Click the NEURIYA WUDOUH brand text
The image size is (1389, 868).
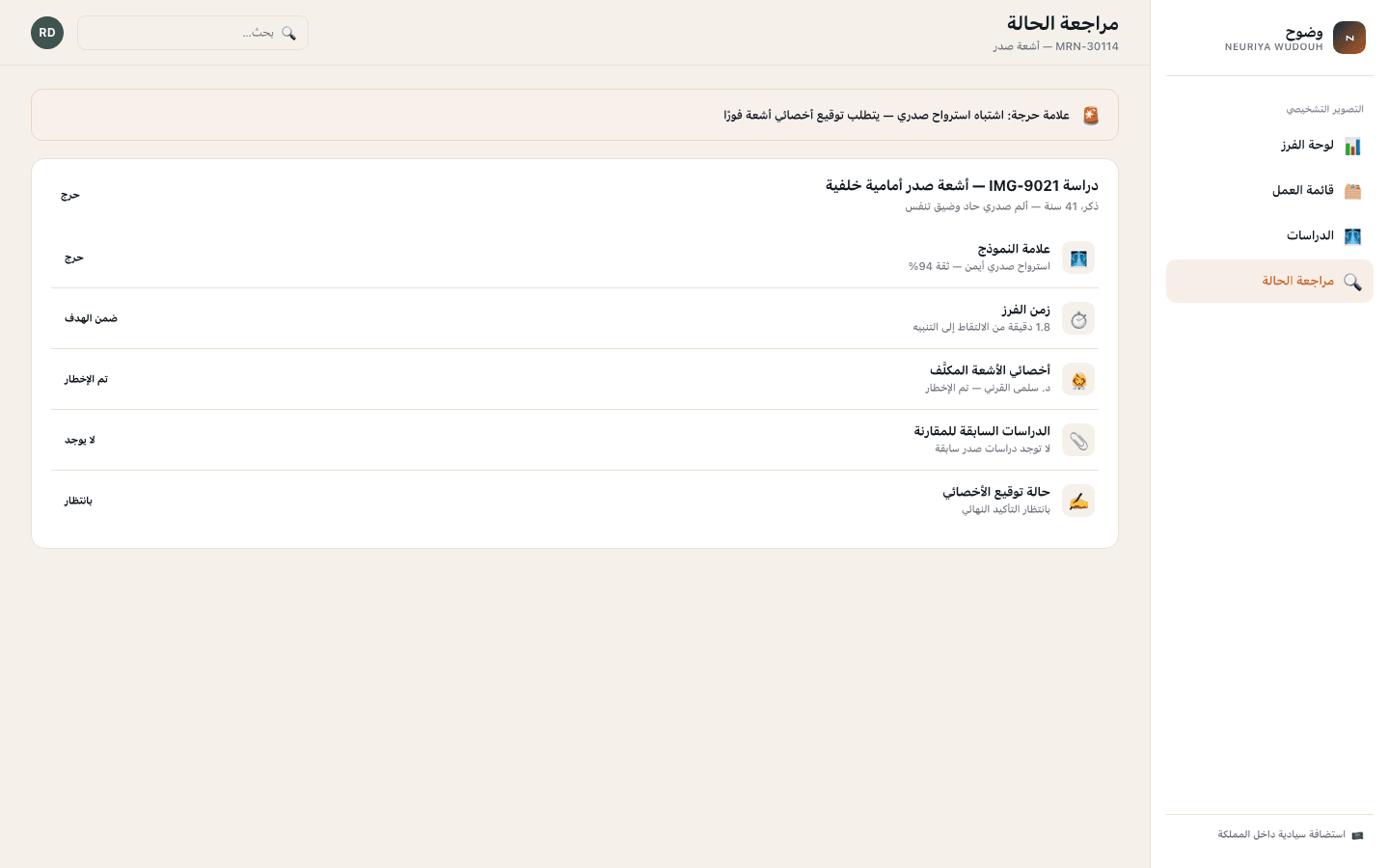pyautogui.click(x=1273, y=47)
